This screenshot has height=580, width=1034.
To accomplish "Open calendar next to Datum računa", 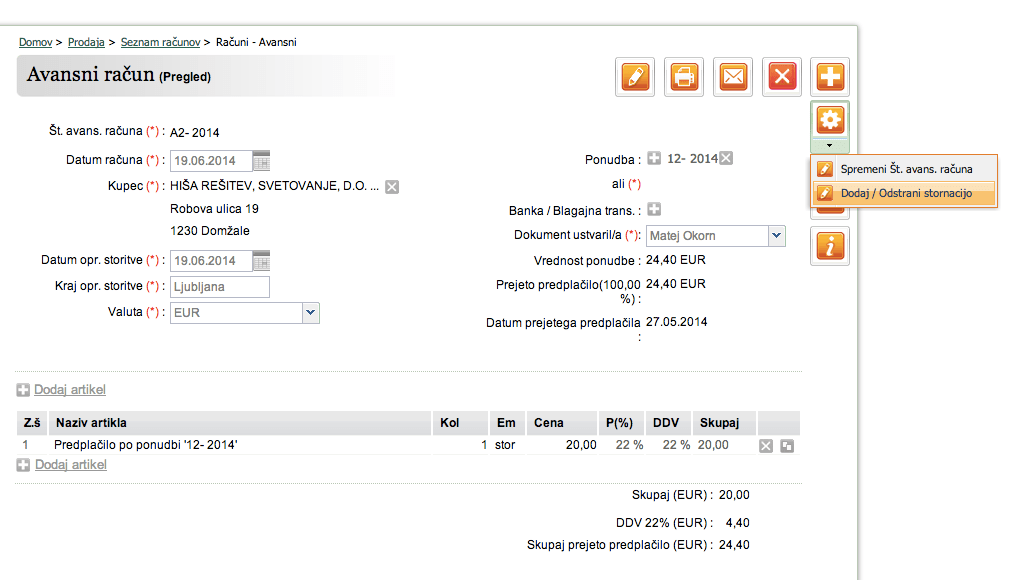I will click(261, 160).
